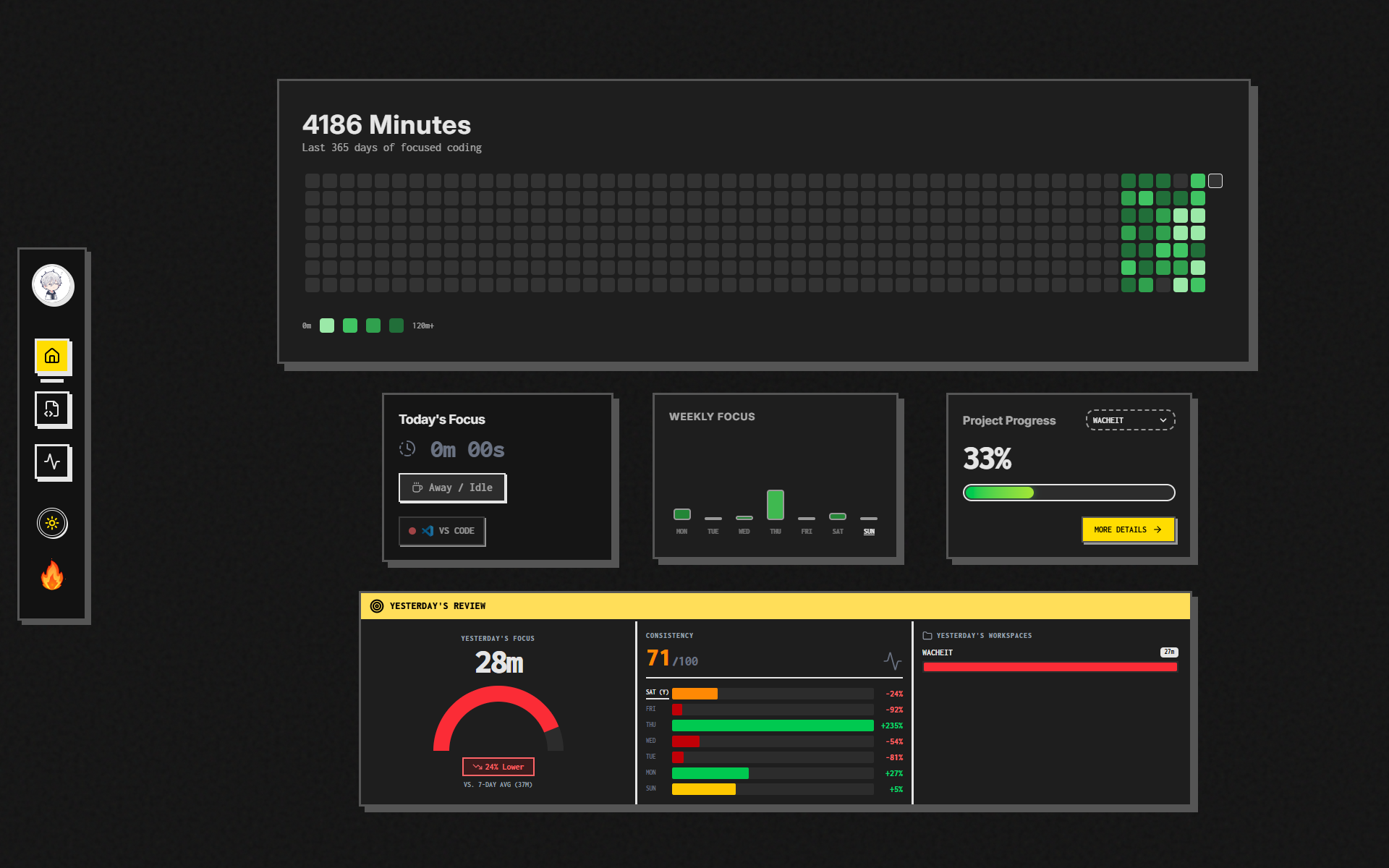Open the activity pulse page icon
This screenshot has width=1389, height=868.
pyautogui.click(x=52, y=461)
